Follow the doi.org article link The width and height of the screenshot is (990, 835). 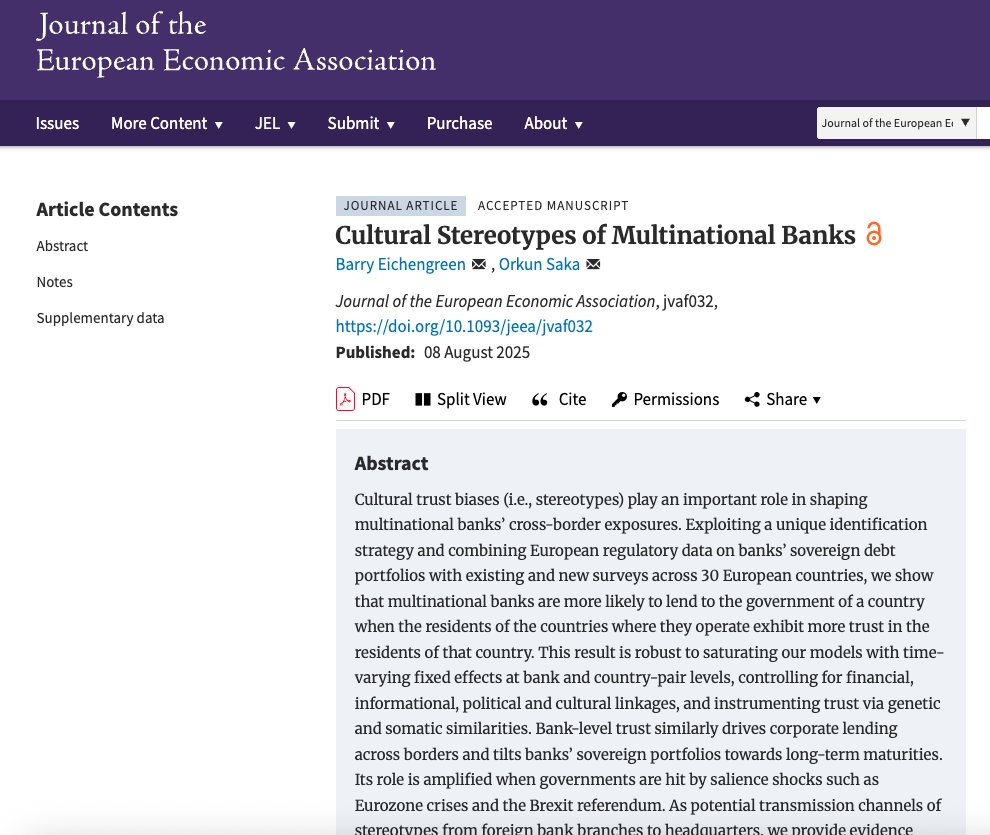[x=464, y=326]
